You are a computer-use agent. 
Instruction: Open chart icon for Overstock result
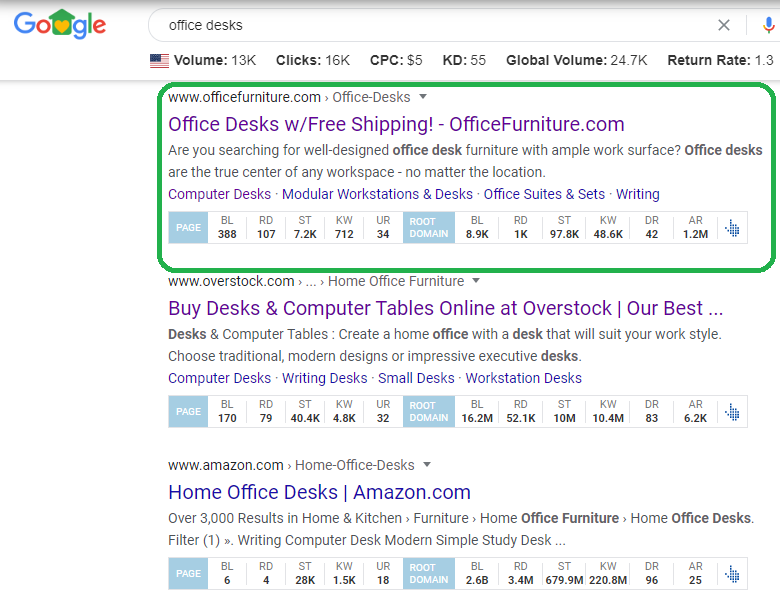pos(732,412)
